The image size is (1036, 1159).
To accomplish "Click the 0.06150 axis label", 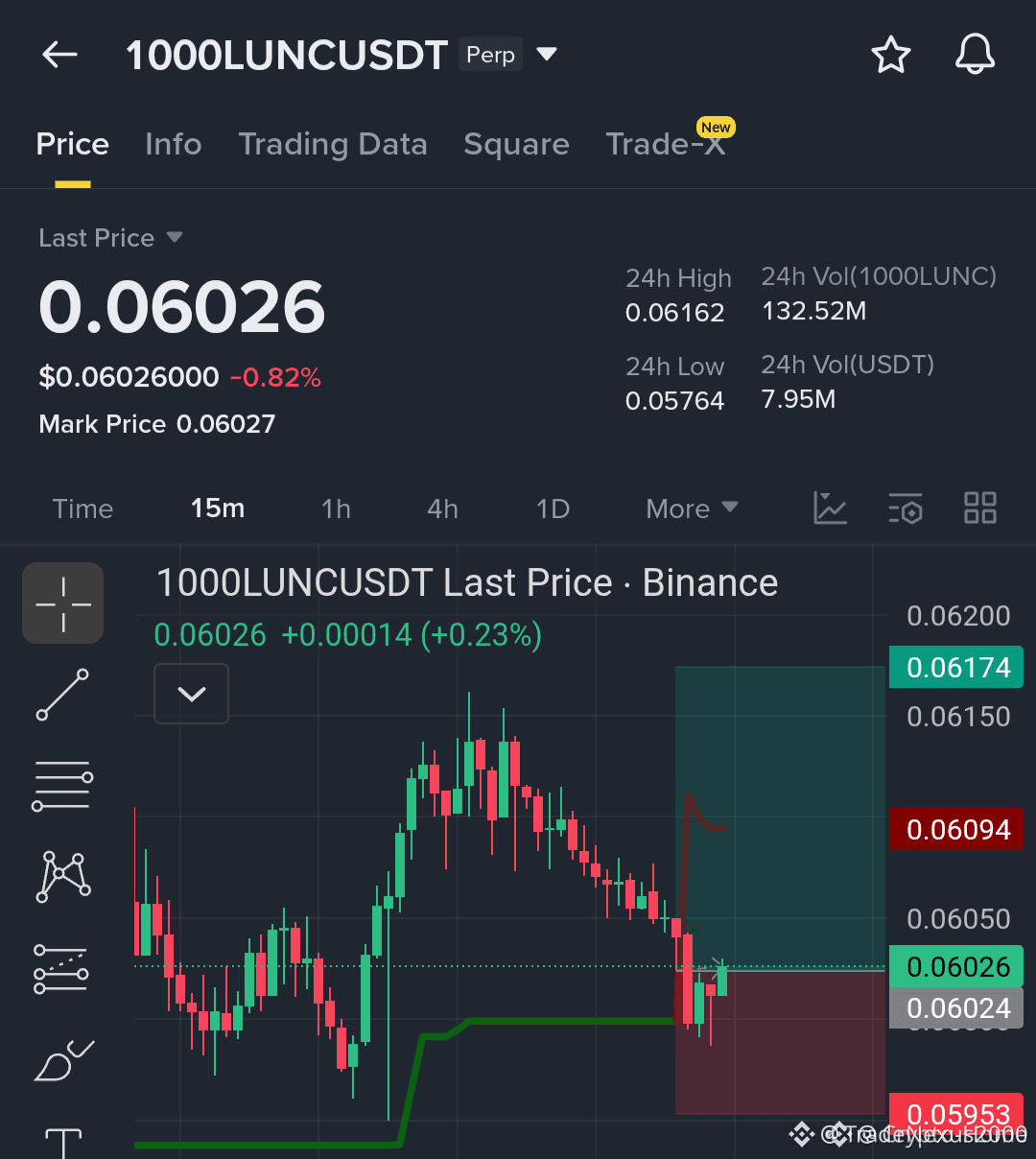I will coord(958,717).
